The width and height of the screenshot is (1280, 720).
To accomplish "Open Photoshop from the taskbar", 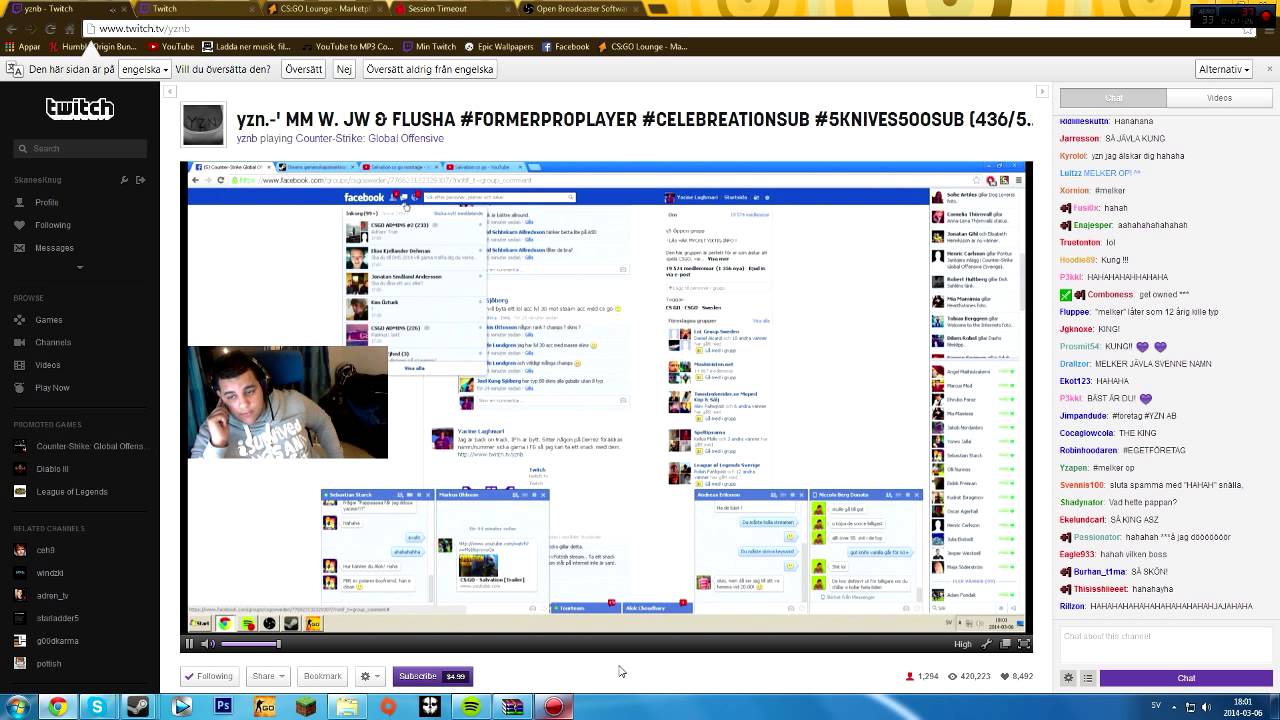I will (223, 707).
